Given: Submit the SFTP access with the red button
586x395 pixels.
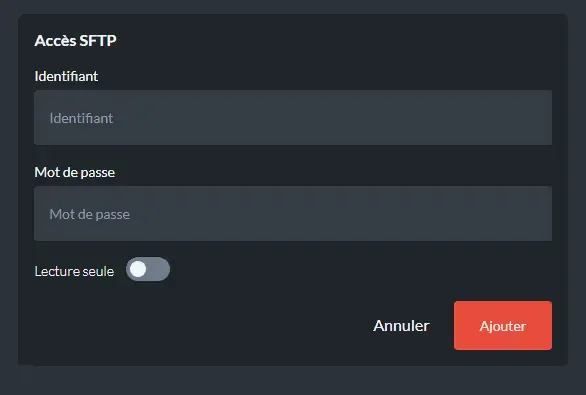Looking at the screenshot, I should coord(503,325).
